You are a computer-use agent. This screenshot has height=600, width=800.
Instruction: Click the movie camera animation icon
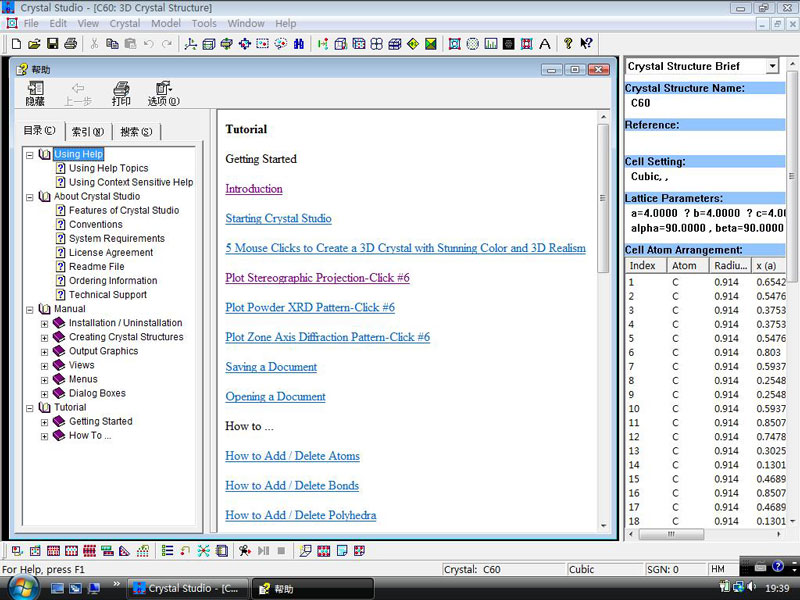tap(245, 551)
